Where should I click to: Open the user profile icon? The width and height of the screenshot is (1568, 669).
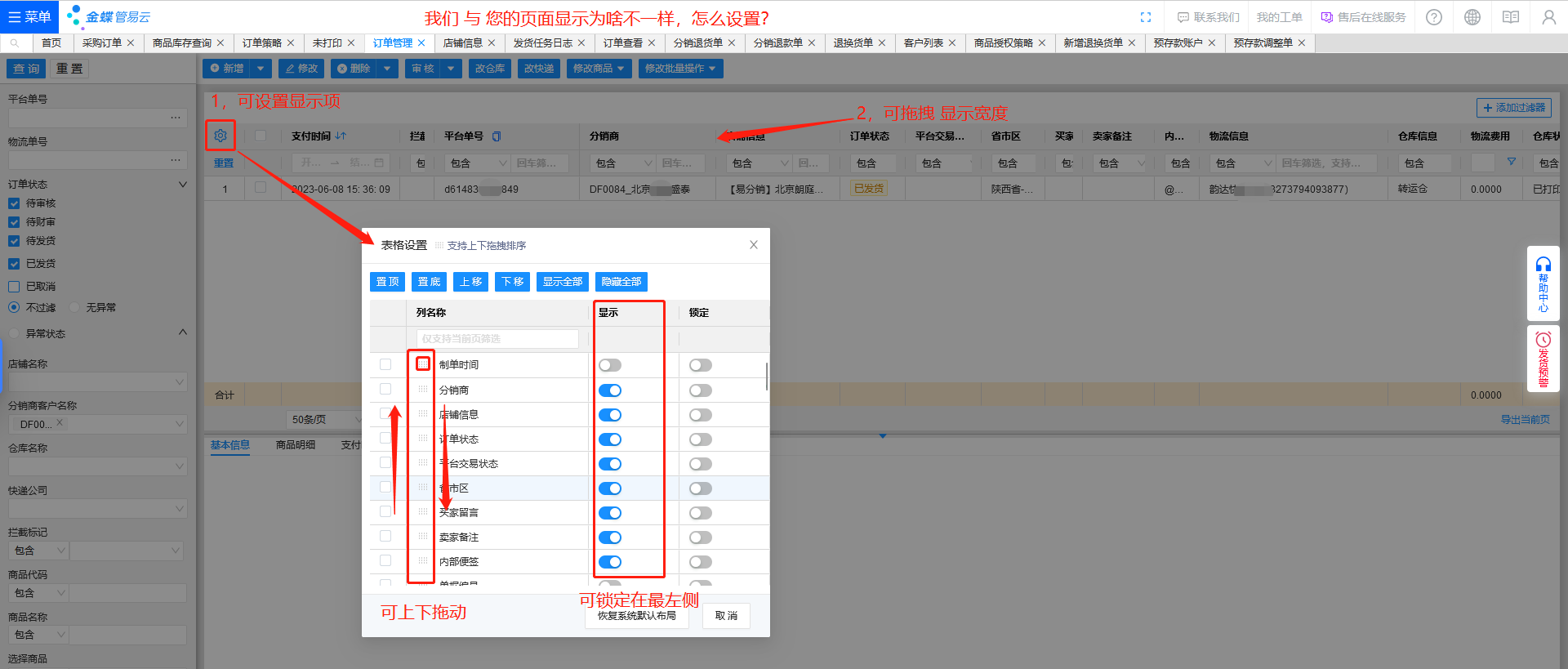(x=1548, y=17)
